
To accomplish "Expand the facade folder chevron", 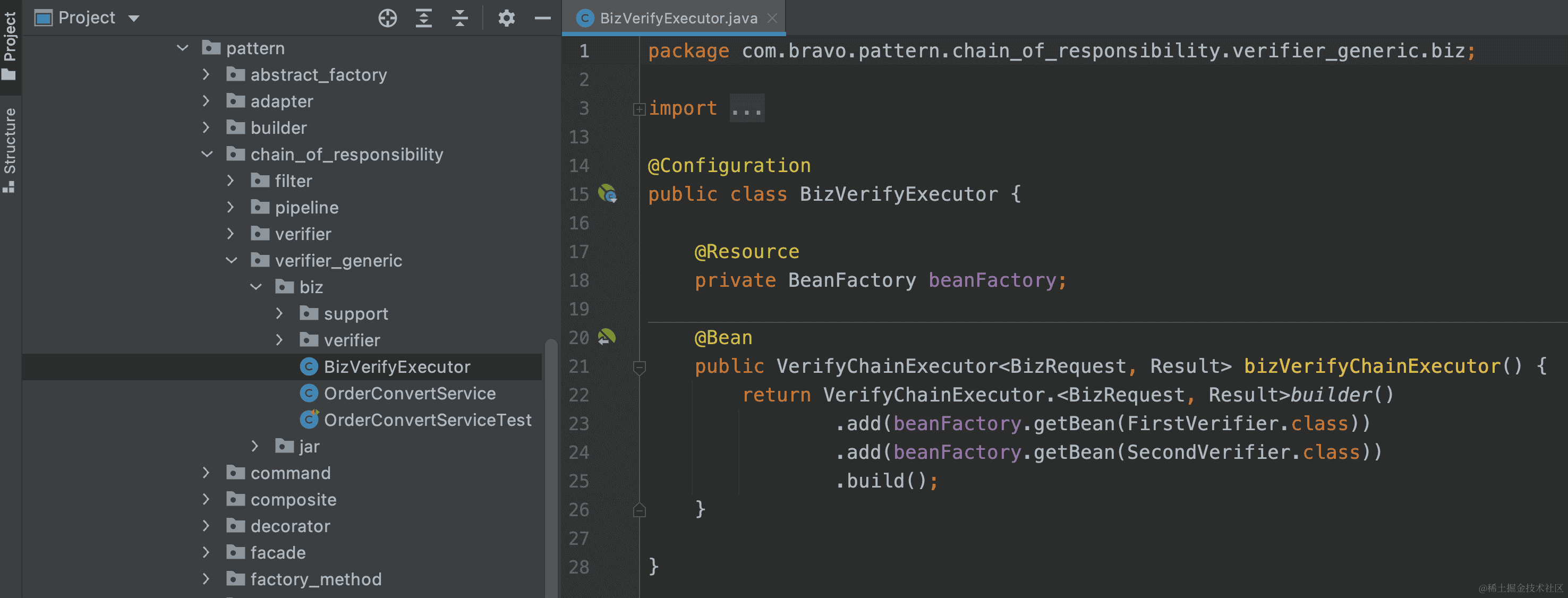I will click(x=206, y=552).
